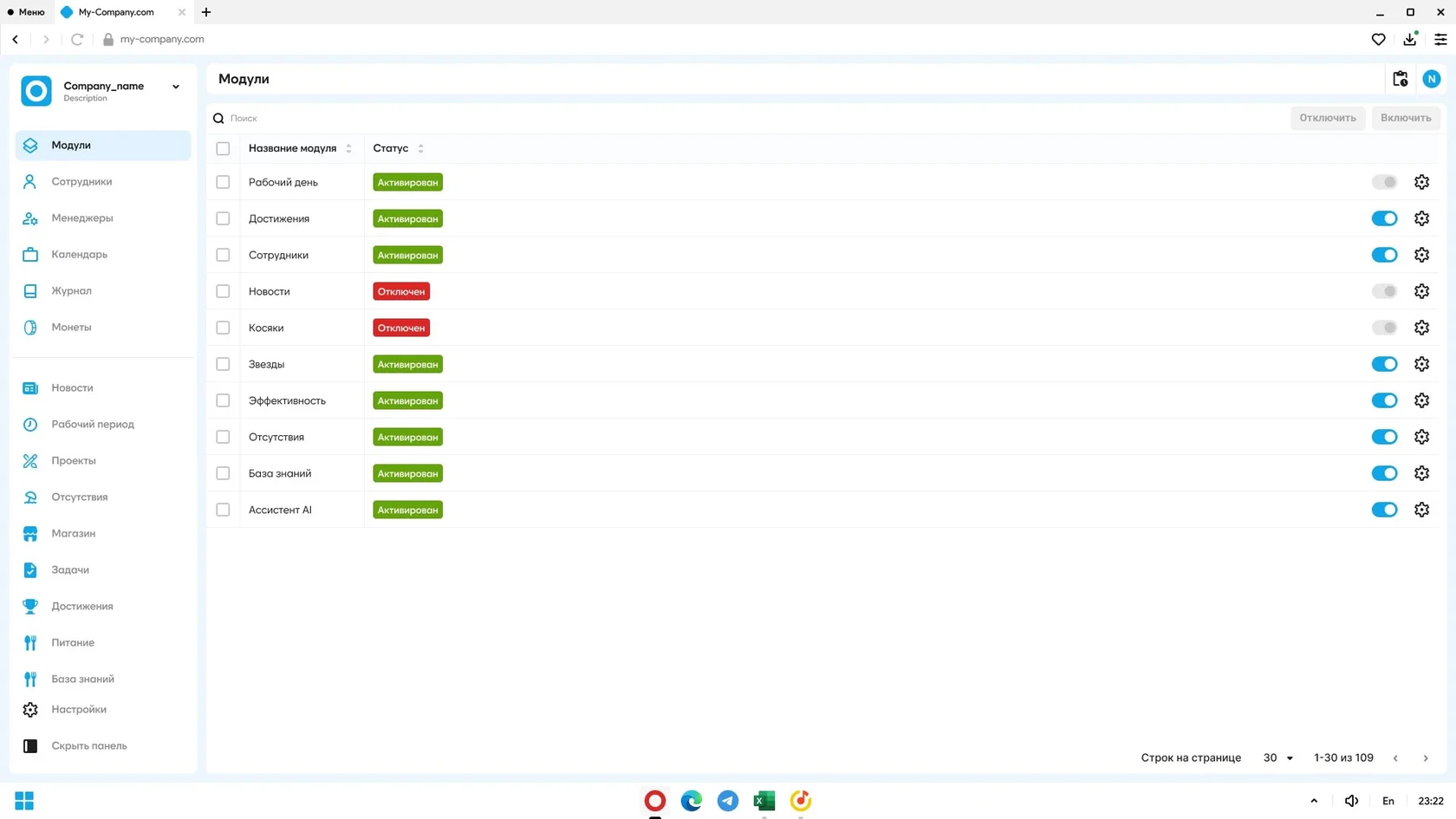The height and width of the screenshot is (819, 1456).
Task: Open Excel from the taskbar
Action: tap(764, 801)
